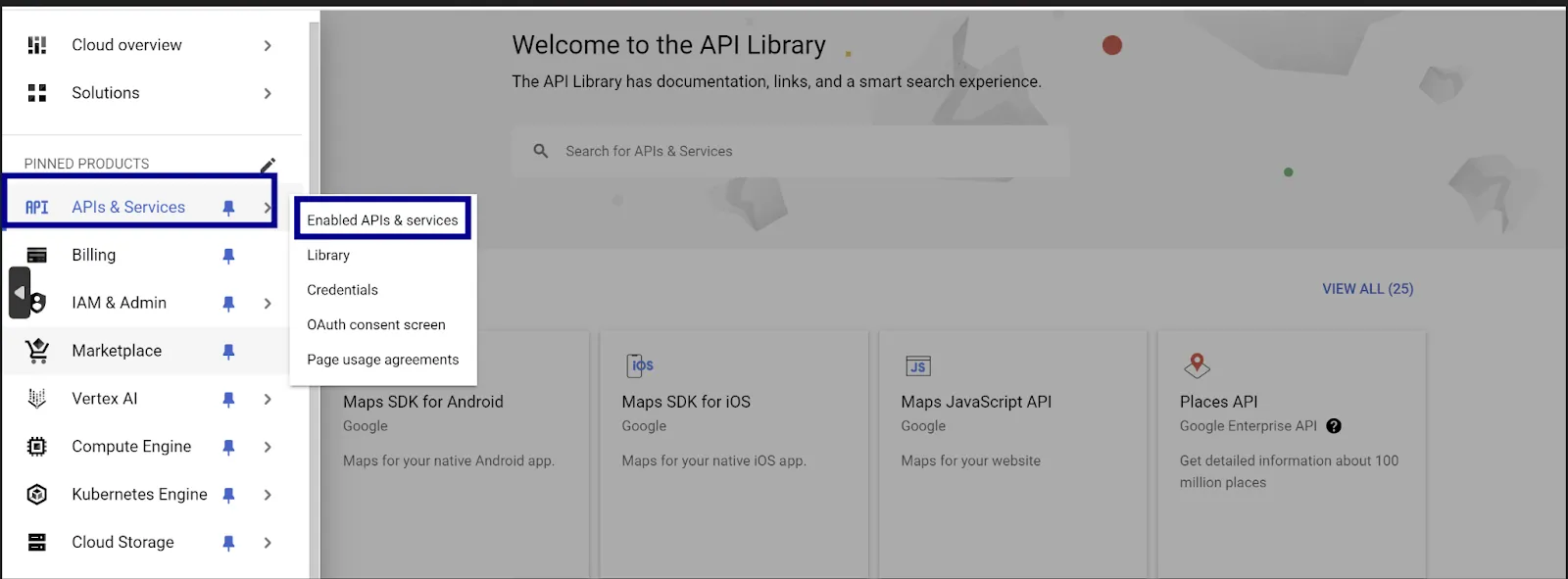
Task: Click Cloud Storage label
Action: 122,543
